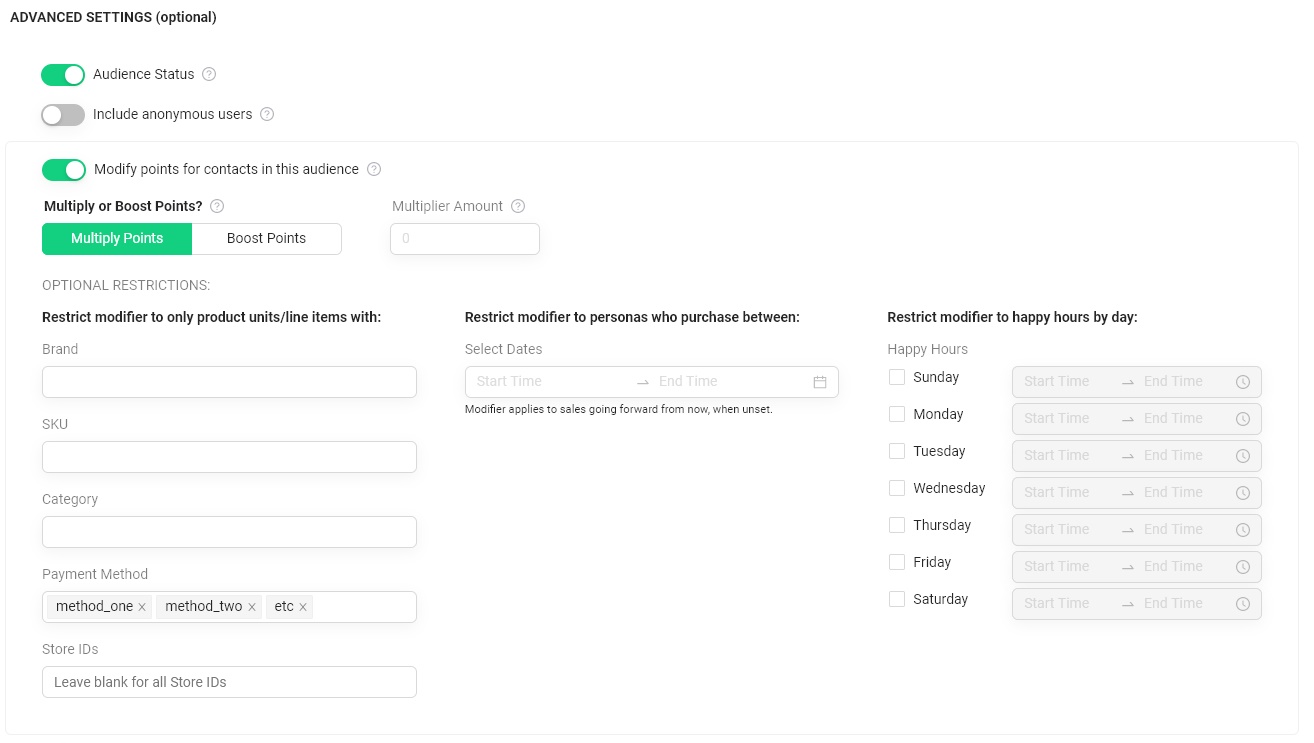This screenshot has width=1314, height=743.
Task: Check the Monday happy hours checkbox
Action: pos(897,414)
